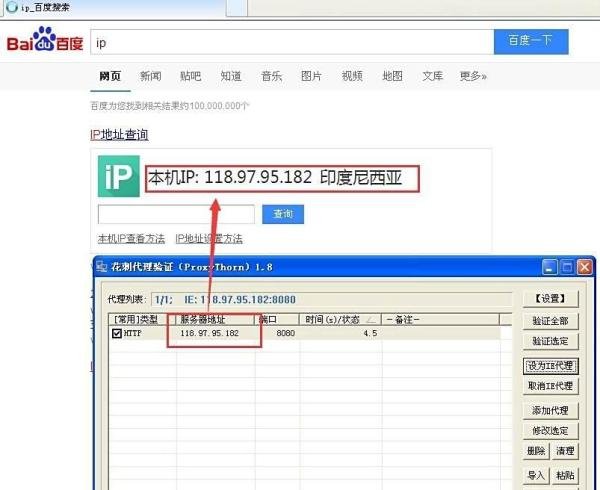Click the 取消IE代理 button
This screenshot has width=600, height=490.
pos(551,386)
